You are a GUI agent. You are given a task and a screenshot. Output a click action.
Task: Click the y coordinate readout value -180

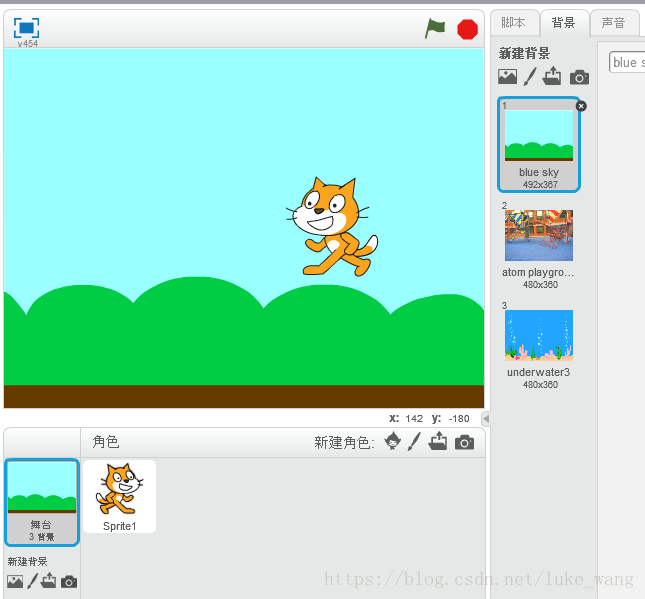click(x=459, y=418)
